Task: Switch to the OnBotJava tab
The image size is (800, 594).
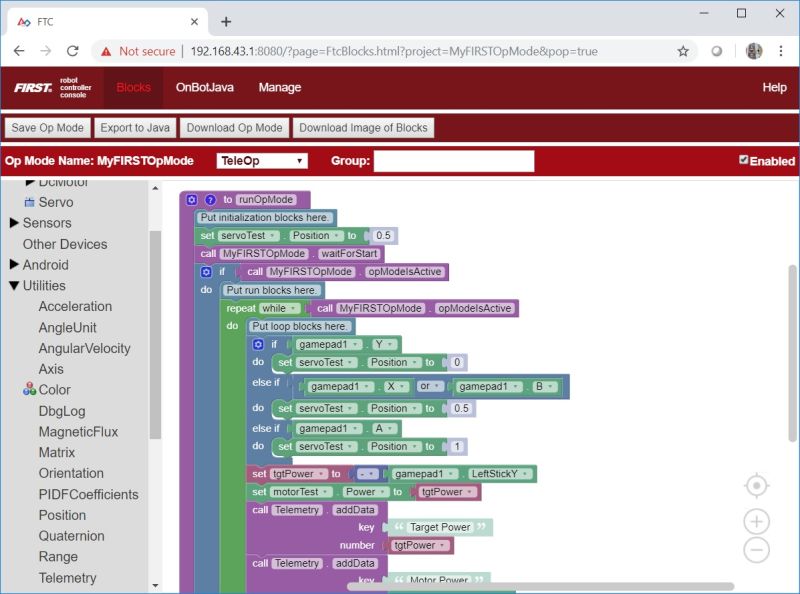Action: click(205, 88)
